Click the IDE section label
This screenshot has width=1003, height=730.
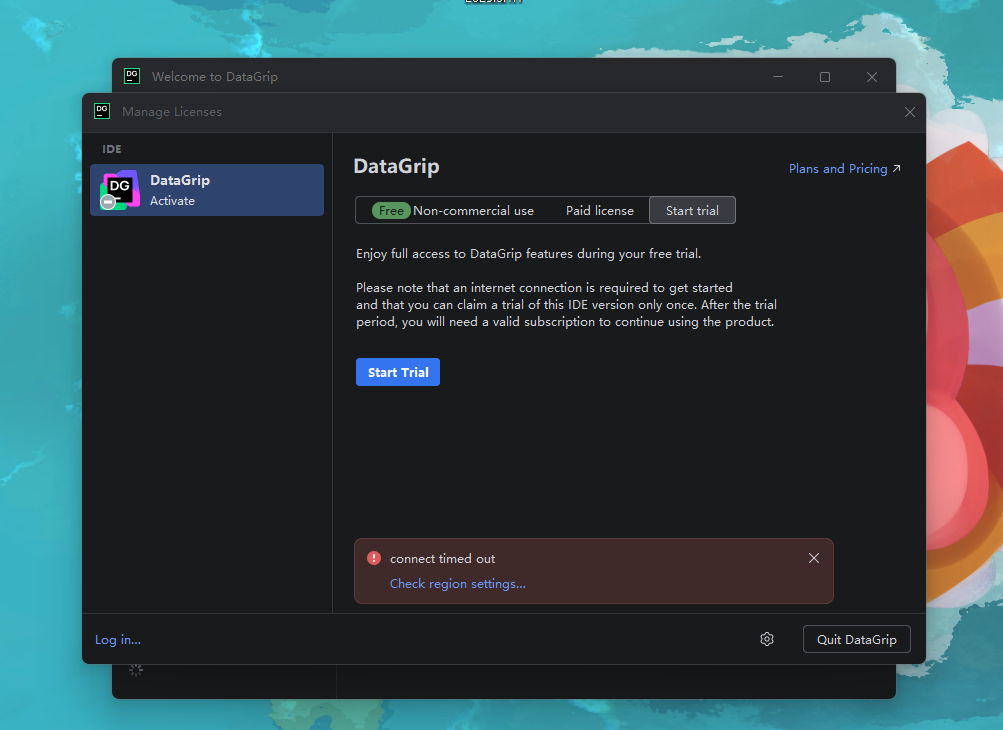[112, 149]
